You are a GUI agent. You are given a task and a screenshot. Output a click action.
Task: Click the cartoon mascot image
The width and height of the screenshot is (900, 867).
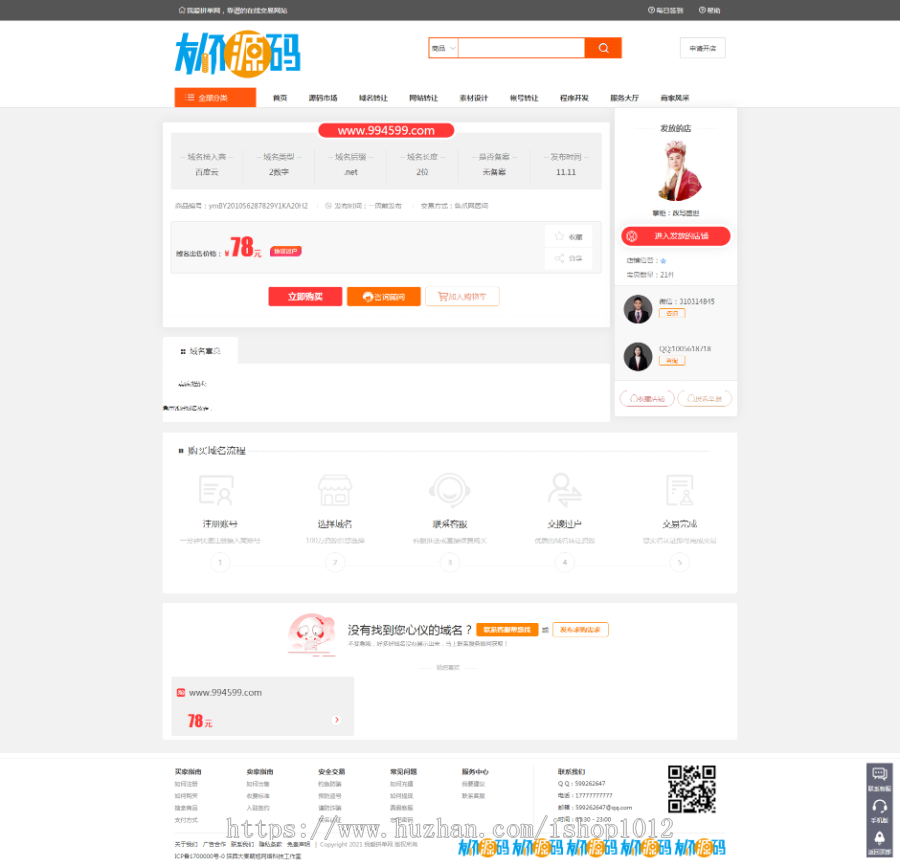pos(312,635)
